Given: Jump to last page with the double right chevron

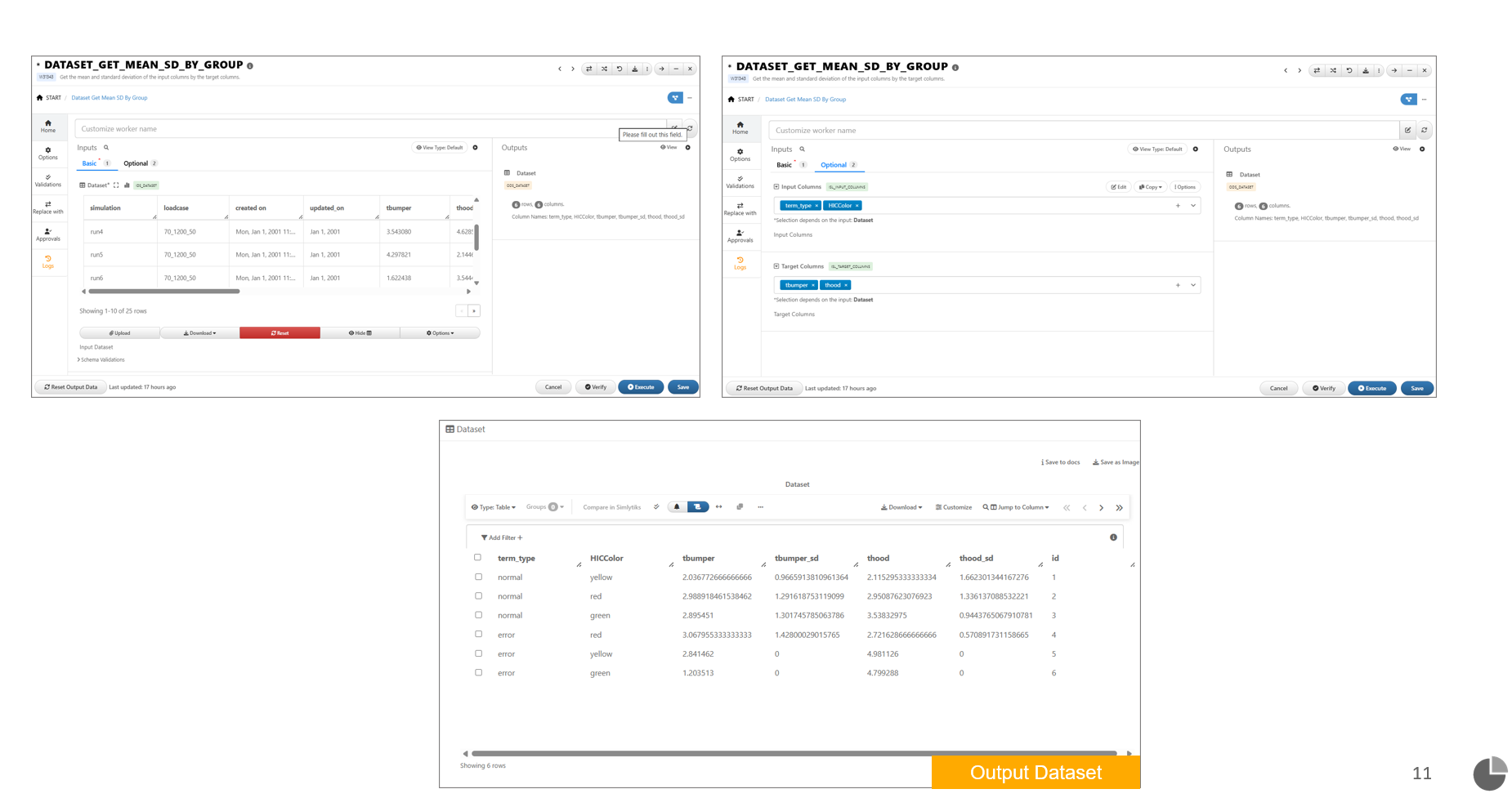Looking at the screenshot, I should (x=1119, y=508).
